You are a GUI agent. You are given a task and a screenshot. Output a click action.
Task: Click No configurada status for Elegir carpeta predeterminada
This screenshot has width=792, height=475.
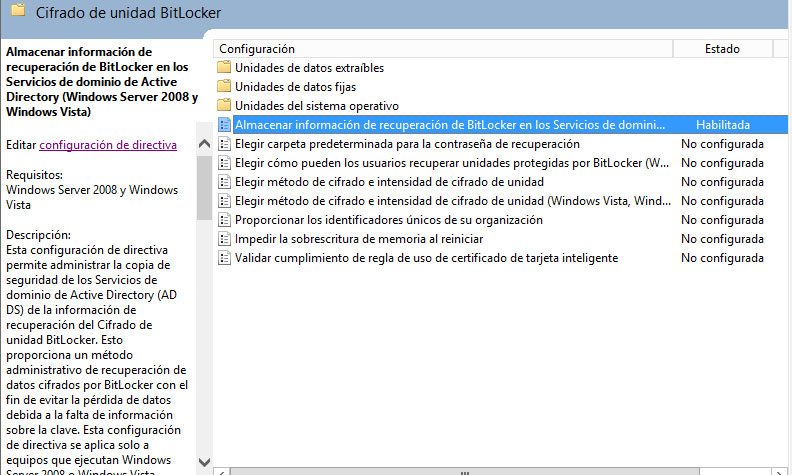(722, 144)
